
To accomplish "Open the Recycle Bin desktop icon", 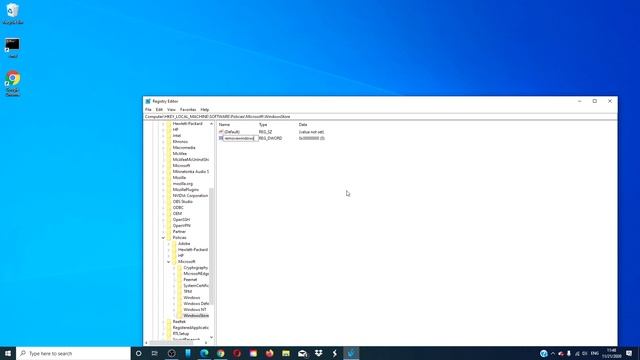I will click(x=13, y=13).
